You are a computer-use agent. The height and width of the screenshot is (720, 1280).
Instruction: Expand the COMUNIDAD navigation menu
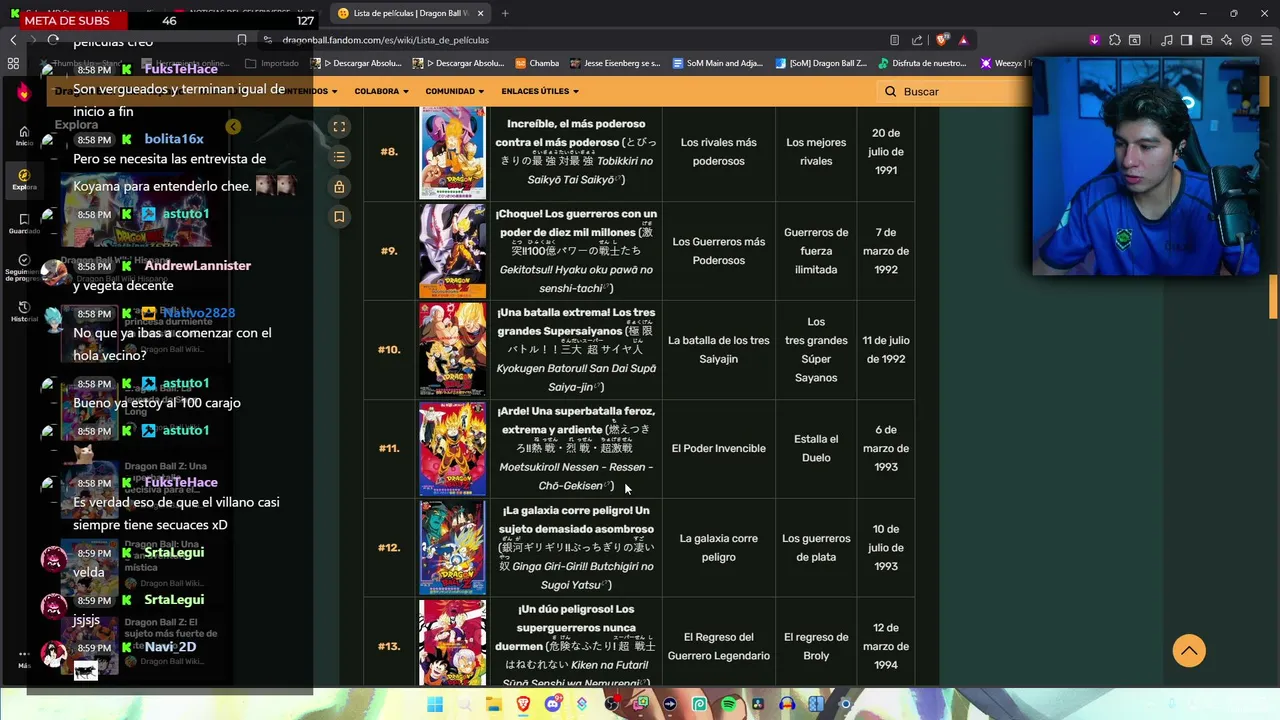[x=455, y=91]
